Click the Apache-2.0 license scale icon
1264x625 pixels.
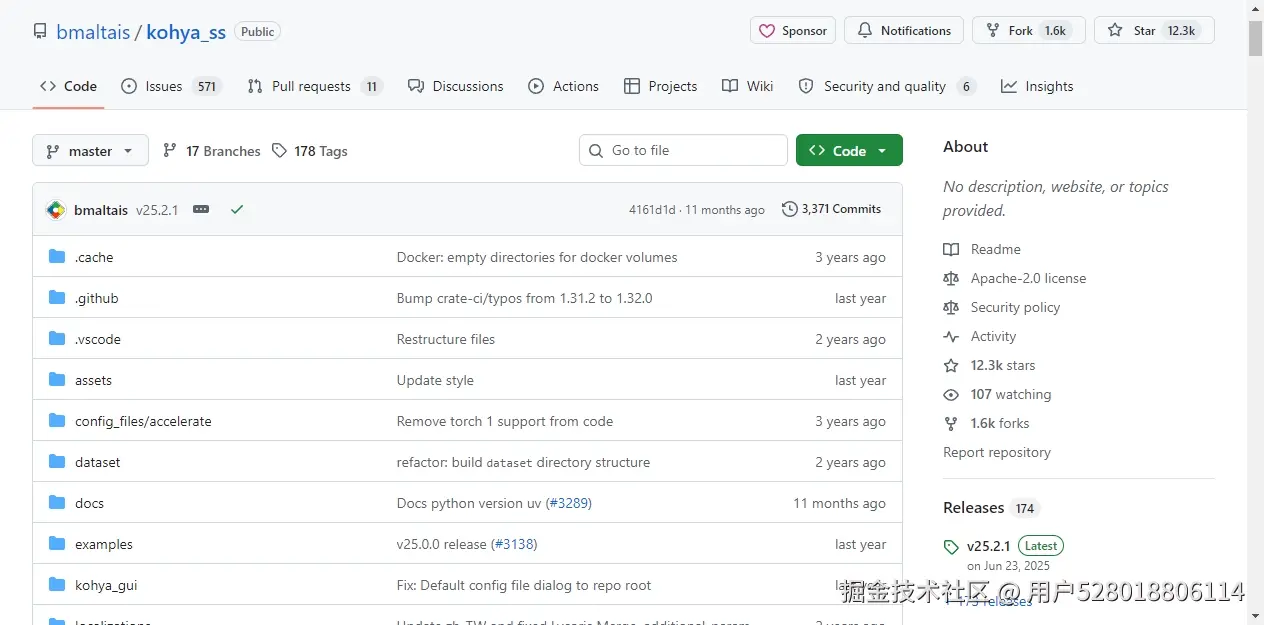(x=951, y=278)
